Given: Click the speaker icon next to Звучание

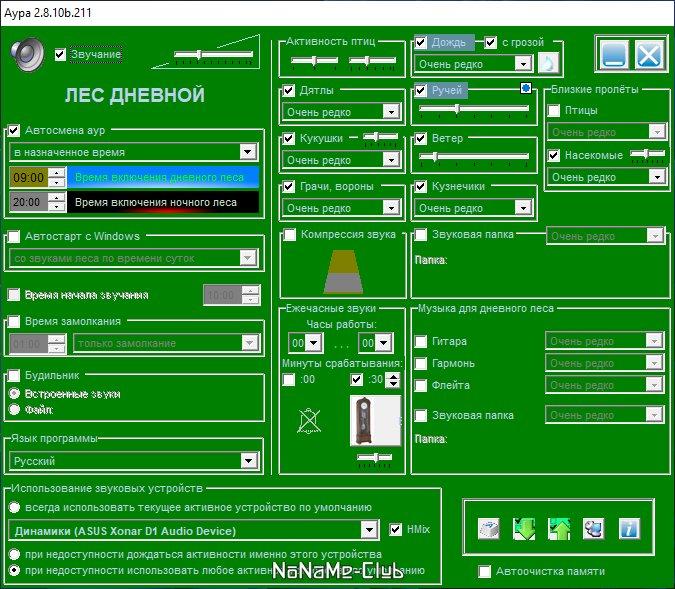Looking at the screenshot, I should click(x=28, y=53).
